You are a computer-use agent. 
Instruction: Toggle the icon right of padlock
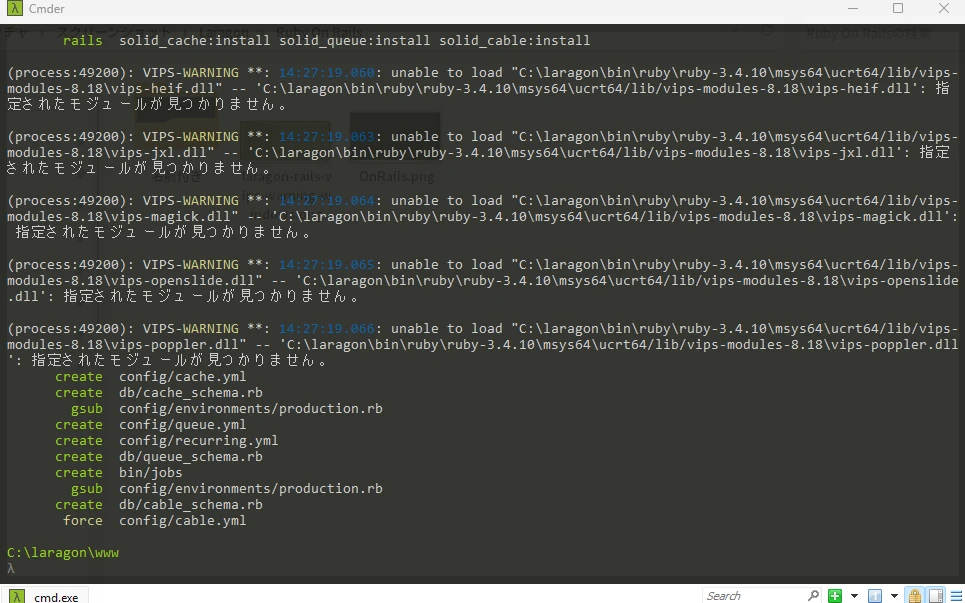point(935,596)
